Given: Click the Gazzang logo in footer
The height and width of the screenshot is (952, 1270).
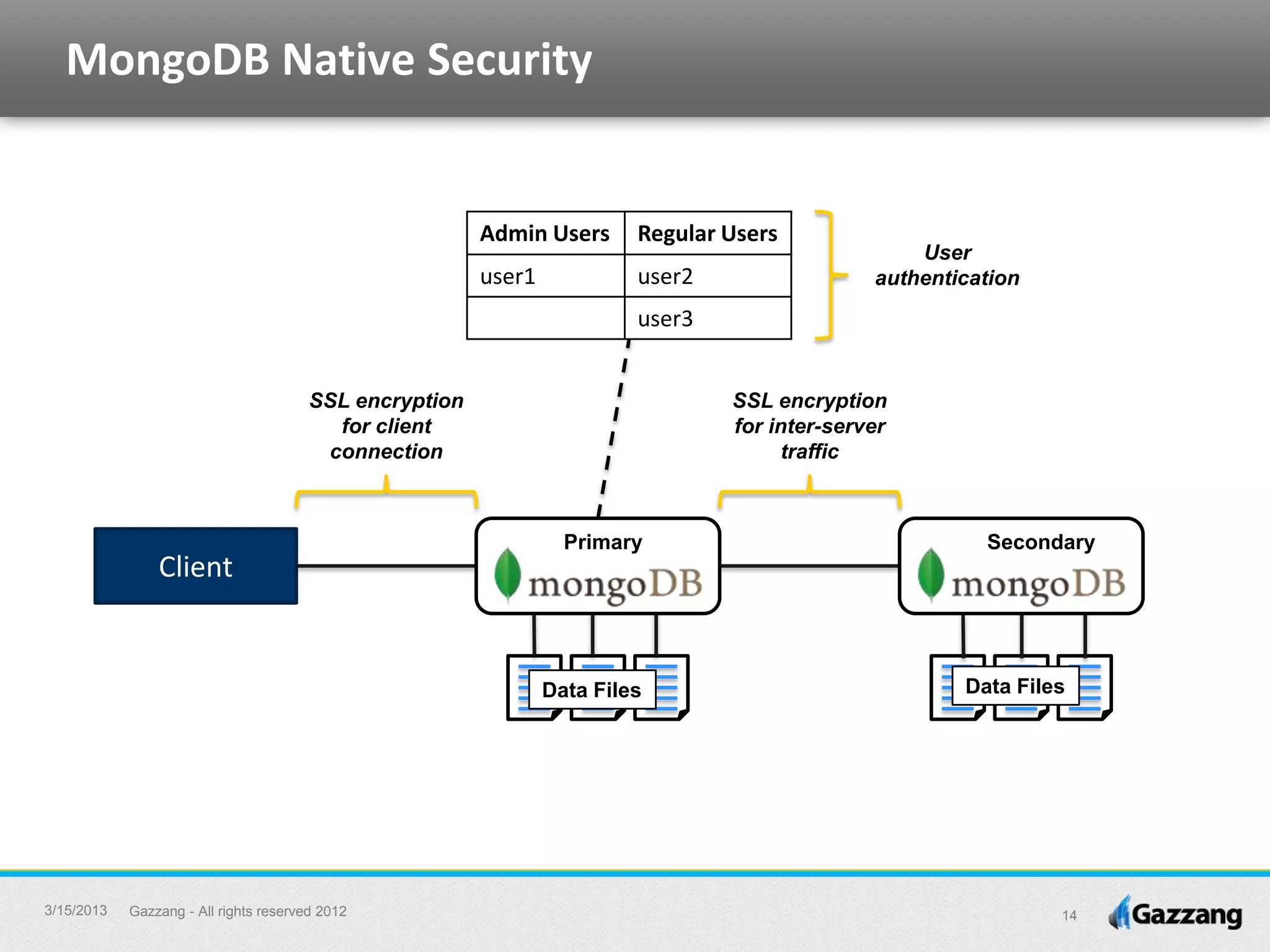Looking at the screenshot, I should [1175, 914].
